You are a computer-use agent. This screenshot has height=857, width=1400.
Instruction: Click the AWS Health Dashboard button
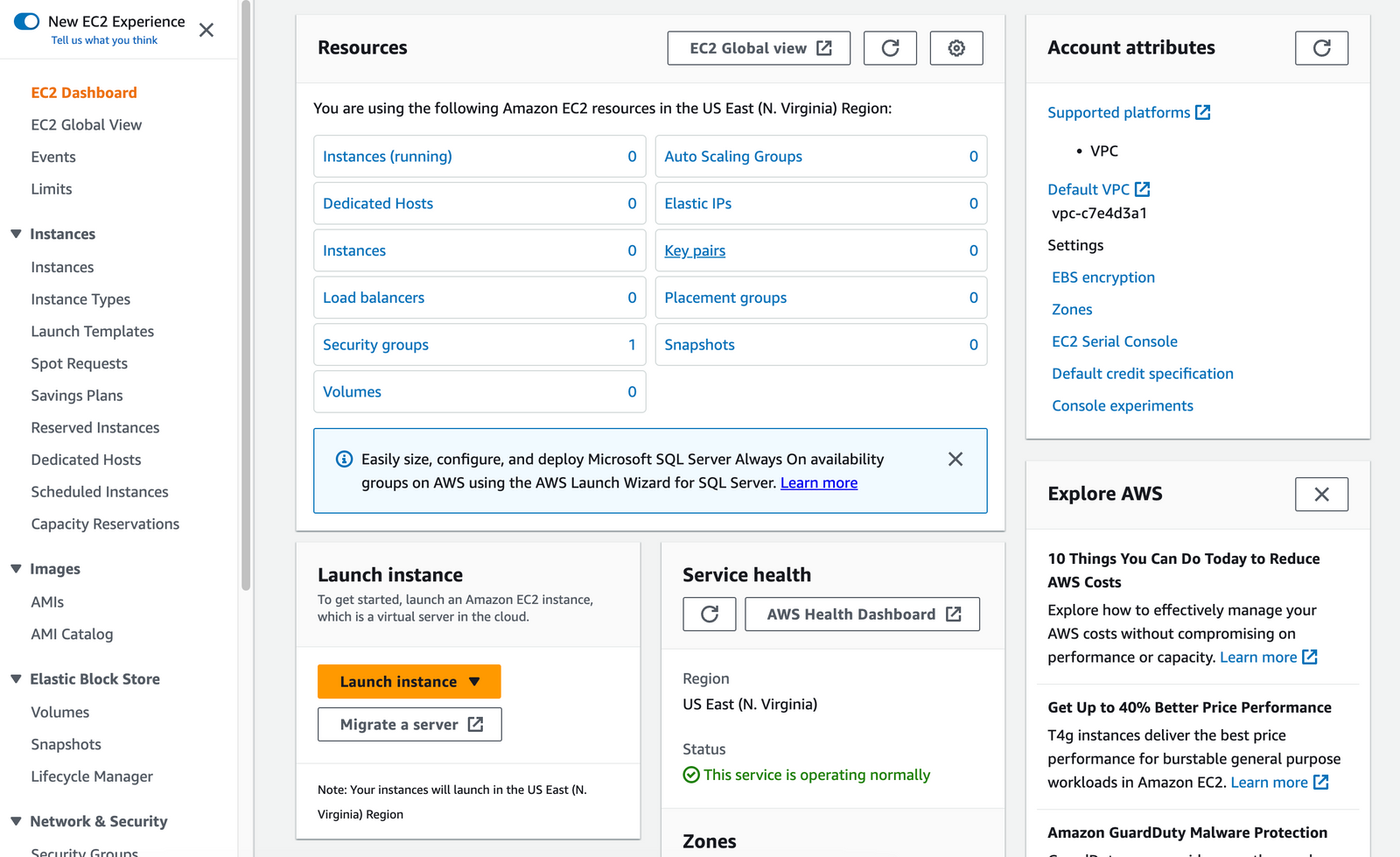point(862,615)
